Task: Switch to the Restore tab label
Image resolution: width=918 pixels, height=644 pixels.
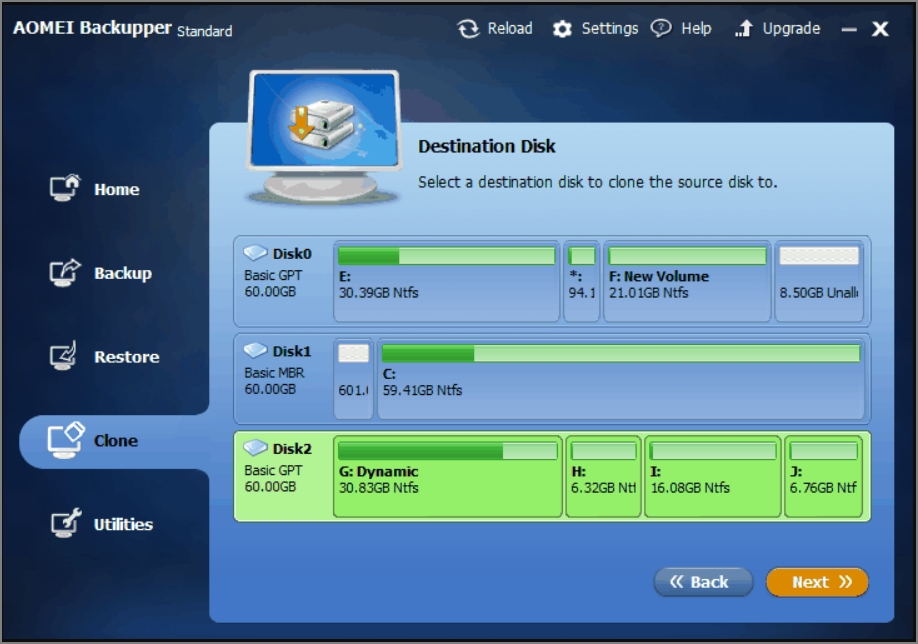Action: [126, 357]
